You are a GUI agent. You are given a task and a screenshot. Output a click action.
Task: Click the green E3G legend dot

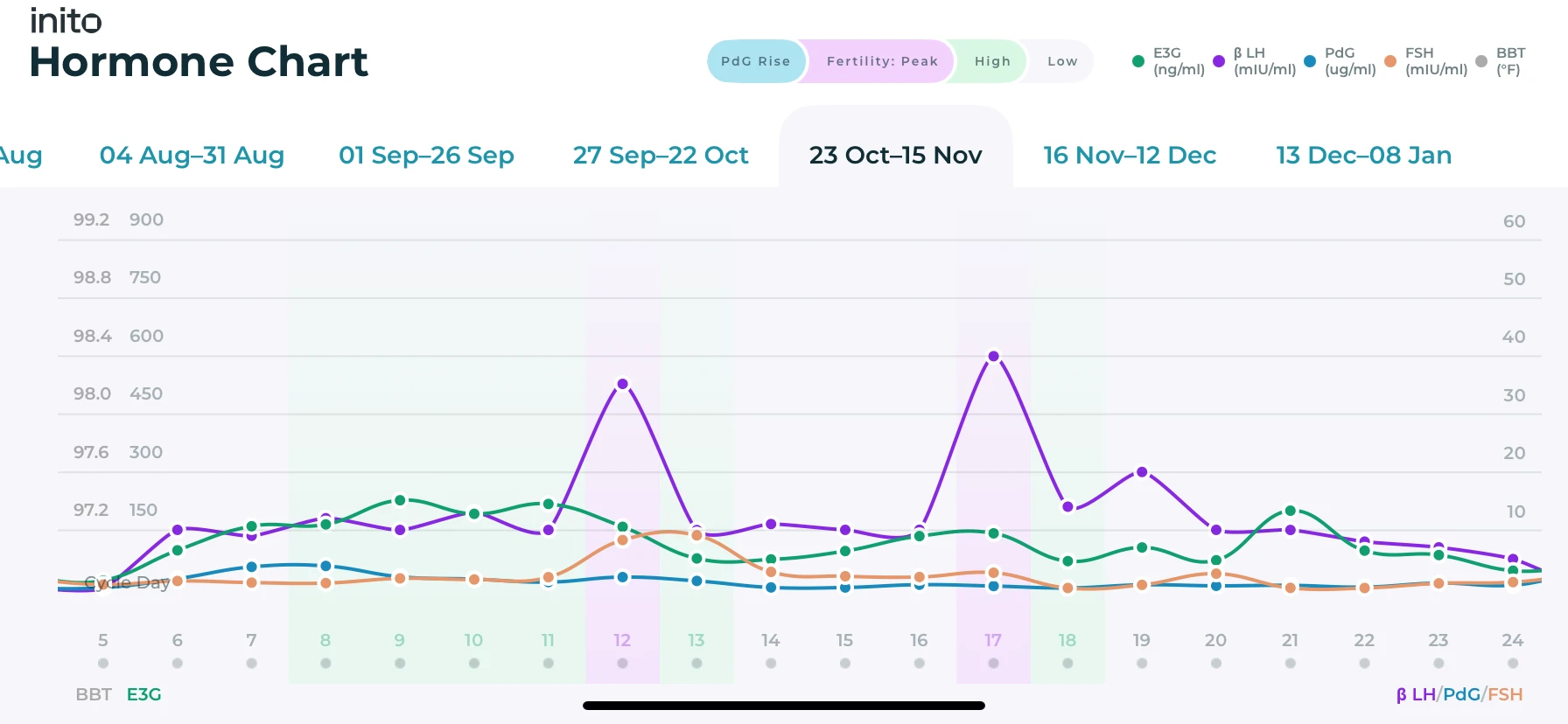tap(1137, 61)
